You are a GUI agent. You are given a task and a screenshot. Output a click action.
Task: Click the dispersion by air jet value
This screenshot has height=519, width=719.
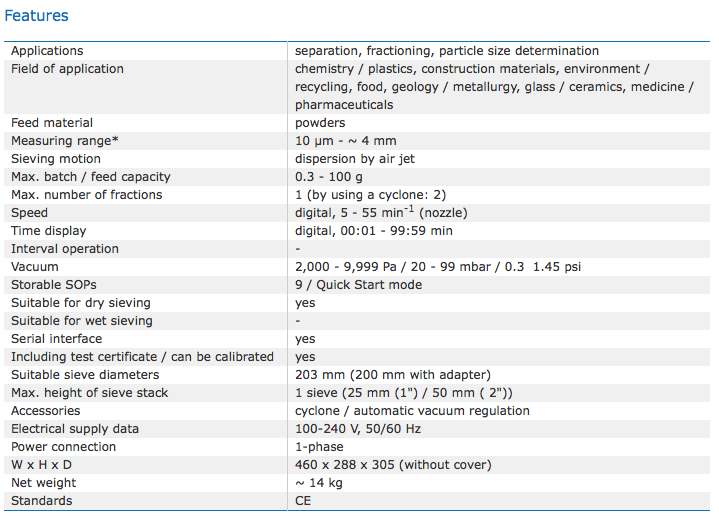click(357, 159)
